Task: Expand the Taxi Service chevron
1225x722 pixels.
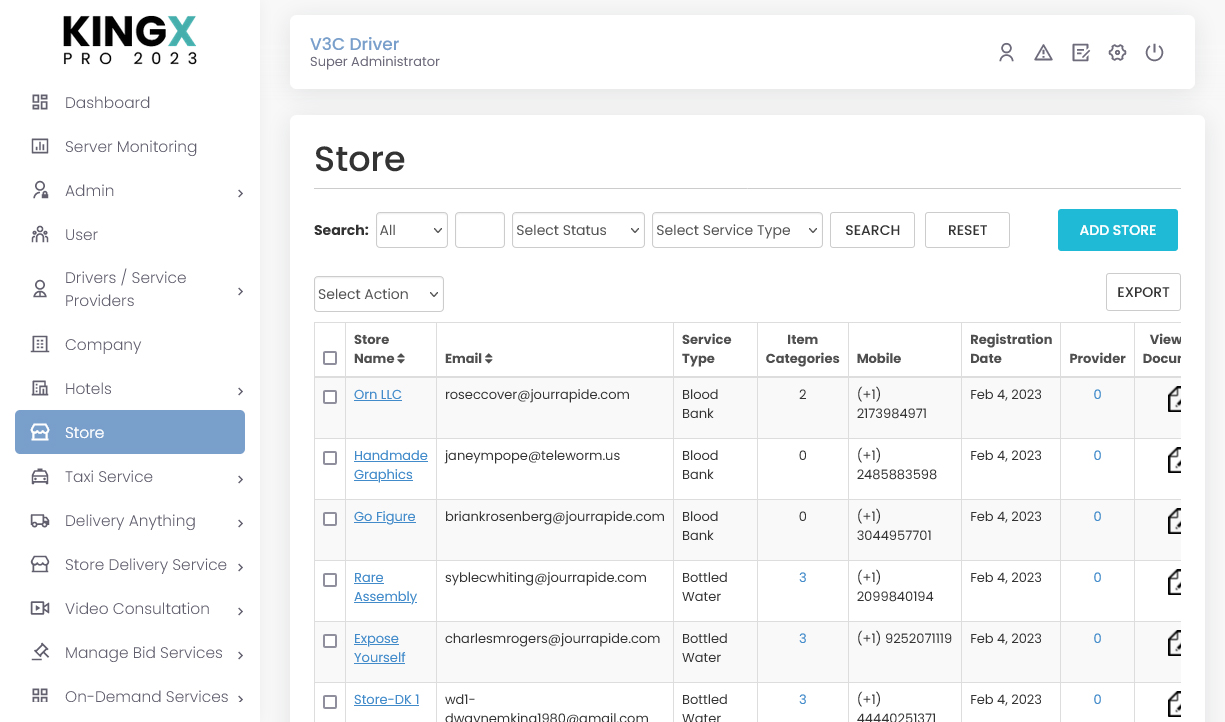Action: [x=240, y=479]
